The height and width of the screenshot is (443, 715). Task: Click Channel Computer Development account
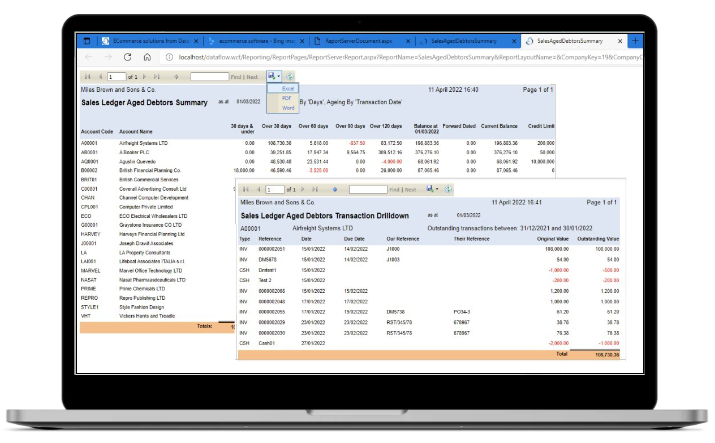click(154, 198)
